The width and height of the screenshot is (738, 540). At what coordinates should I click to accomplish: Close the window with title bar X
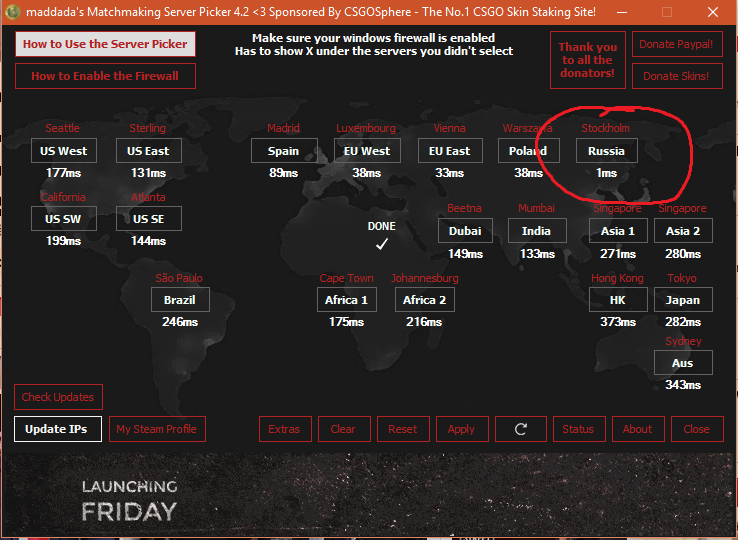pyautogui.click(x=713, y=12)
